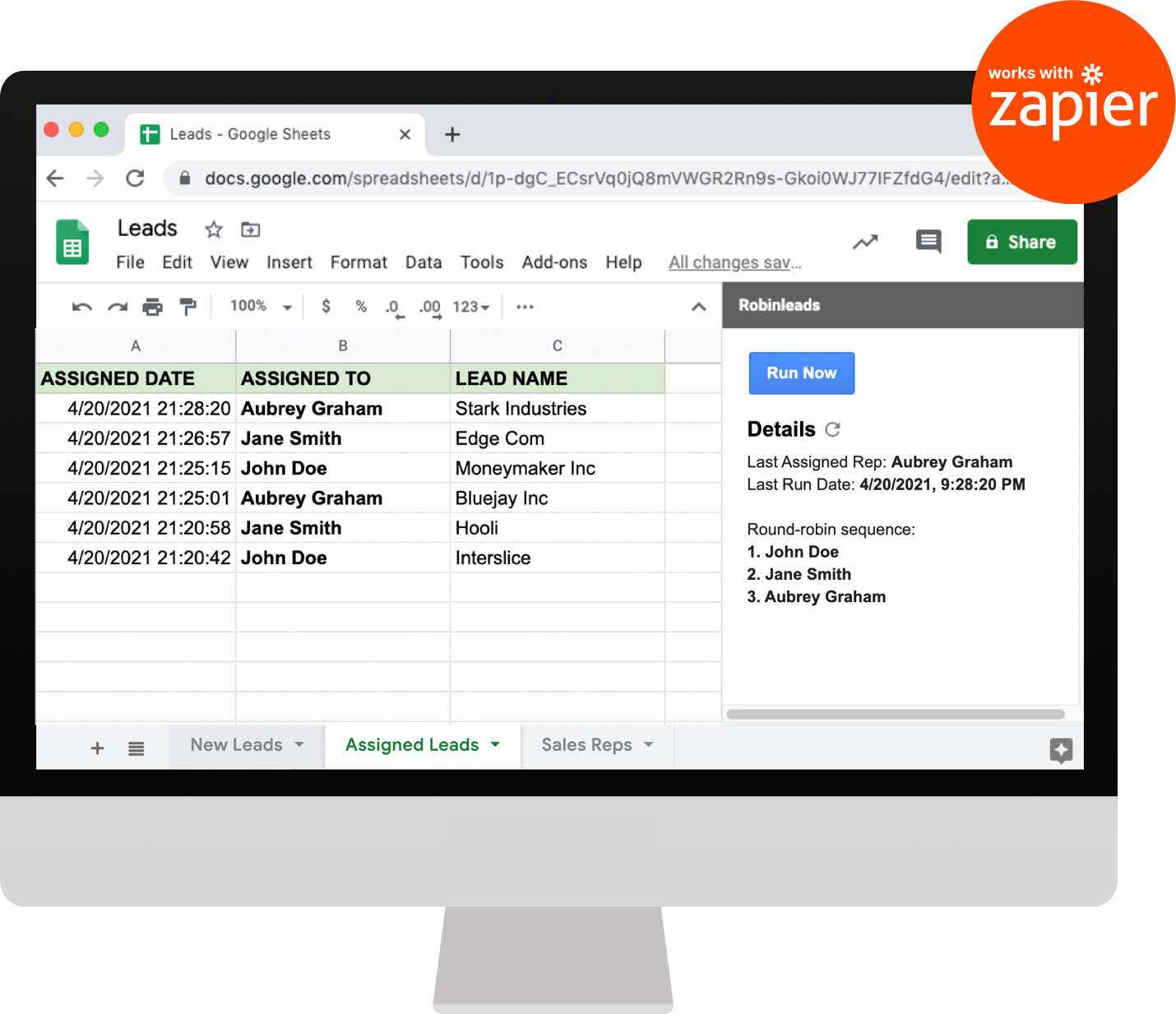Click the Robinleads sidebar horizontal scrollbar

896,714
